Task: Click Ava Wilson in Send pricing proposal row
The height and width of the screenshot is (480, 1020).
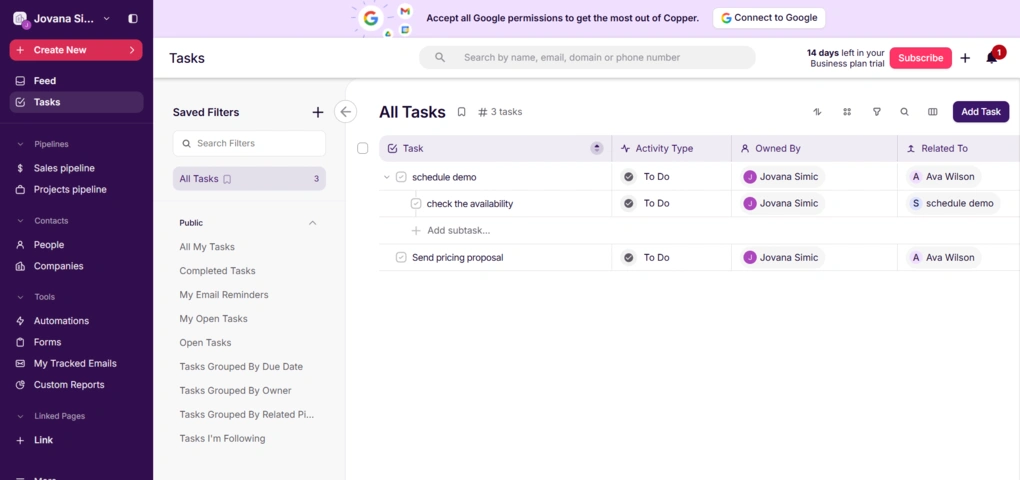Action: (943, 258)
